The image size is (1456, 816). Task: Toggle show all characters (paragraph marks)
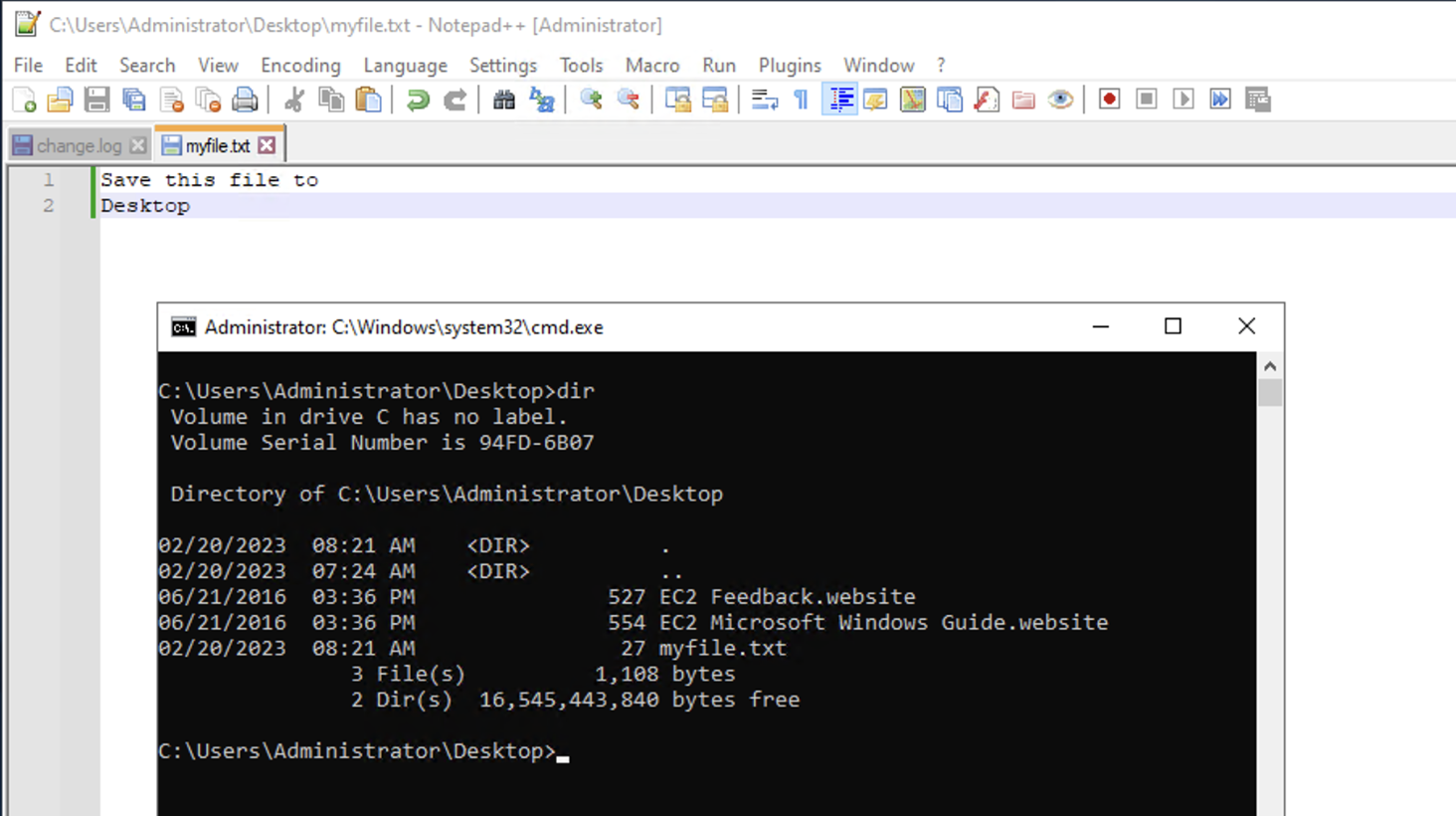pos(802,99)
